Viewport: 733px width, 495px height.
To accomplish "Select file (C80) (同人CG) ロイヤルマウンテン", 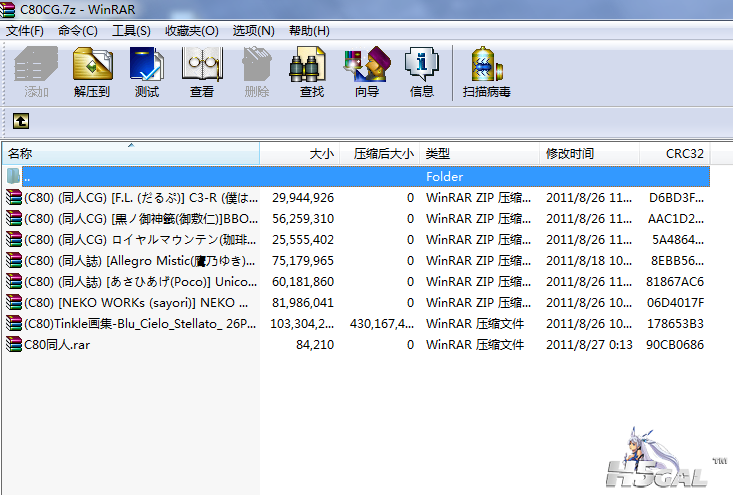I will [x=141, y=240].
